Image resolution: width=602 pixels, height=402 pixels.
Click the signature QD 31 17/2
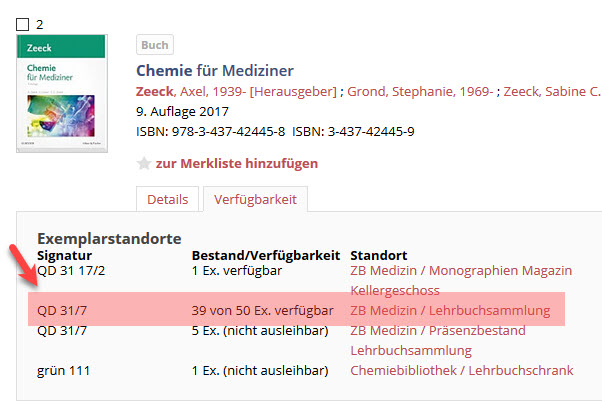(x=71, y=271)
